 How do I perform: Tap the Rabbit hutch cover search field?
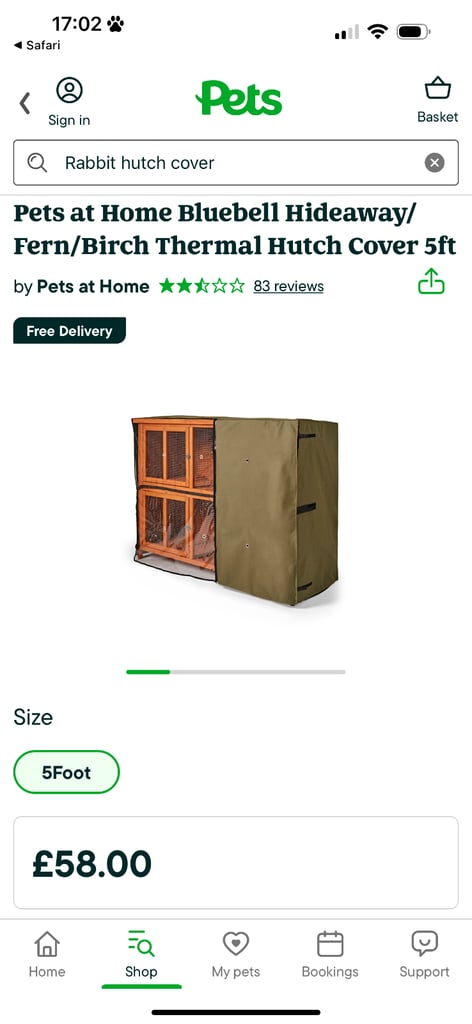point(236,163)
